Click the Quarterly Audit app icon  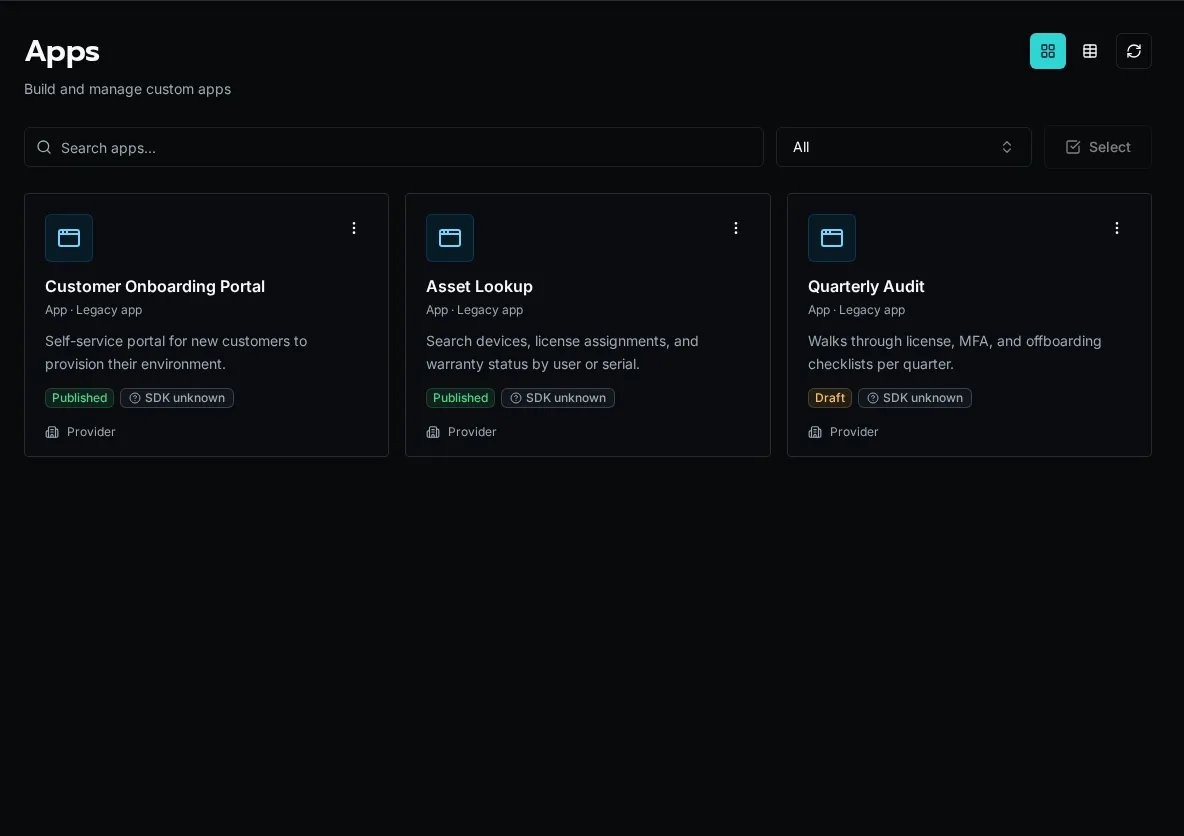point(831,238)
